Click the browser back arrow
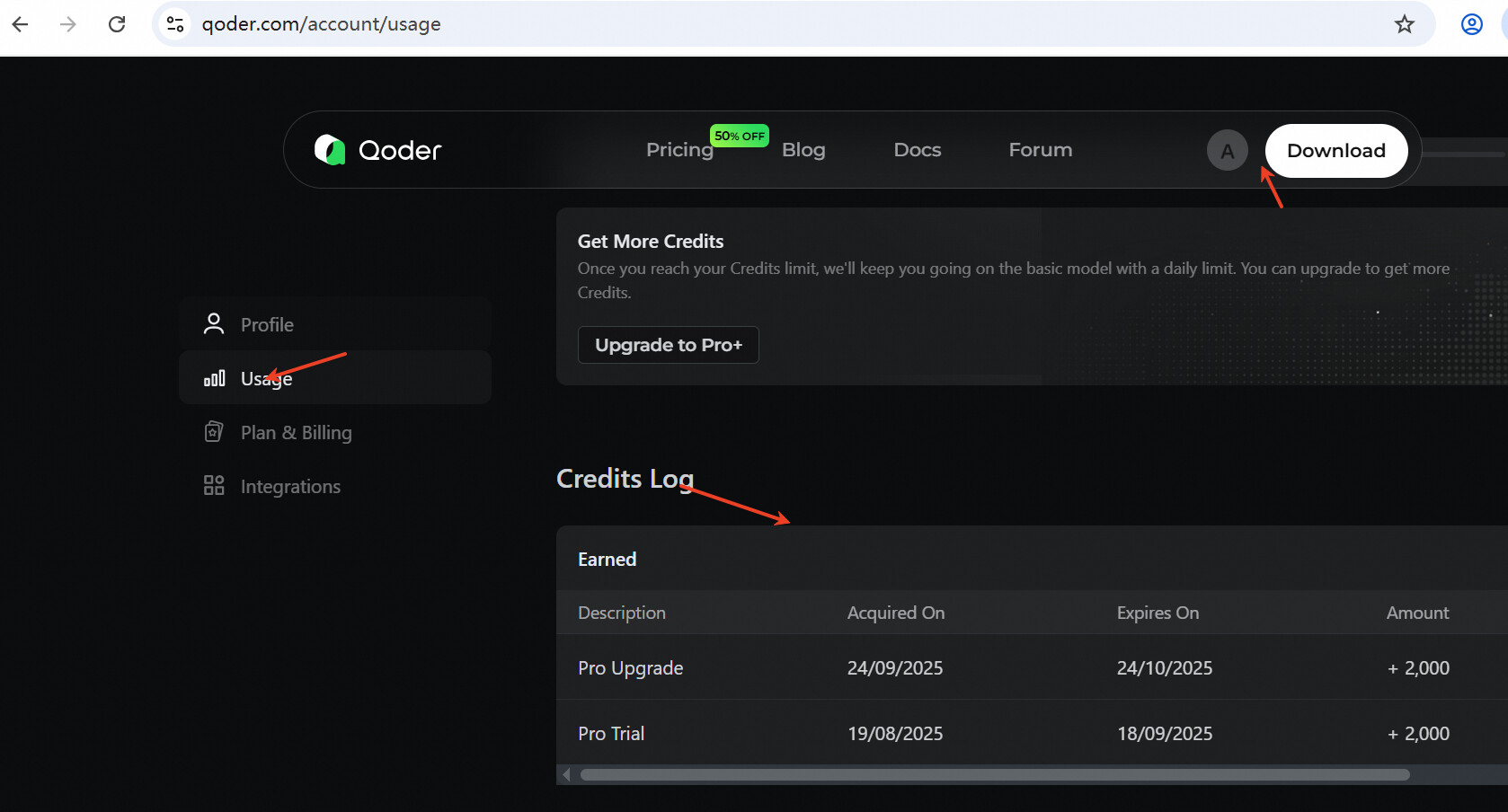 click(20, 24)
